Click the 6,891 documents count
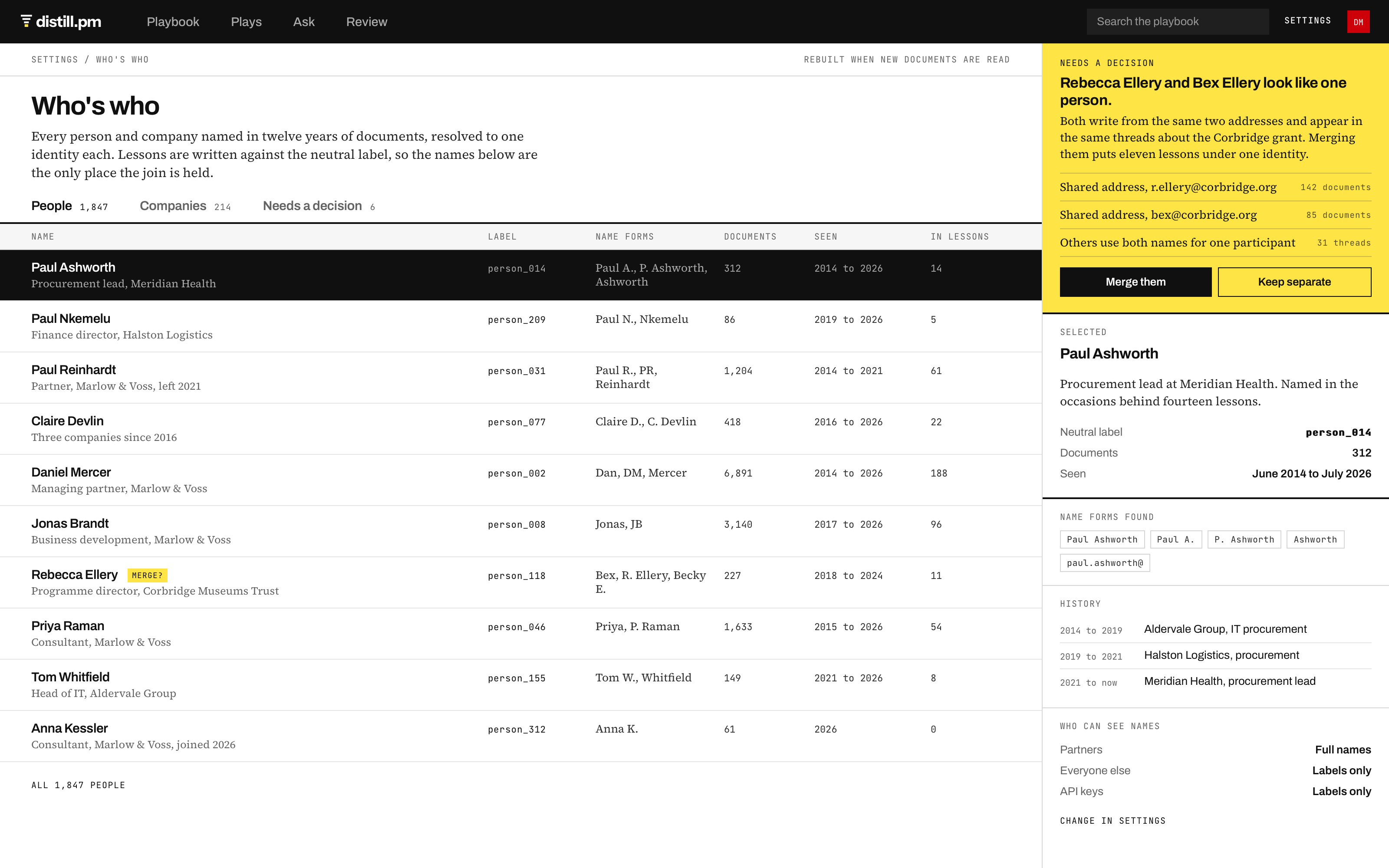 (x=738, y=473)
